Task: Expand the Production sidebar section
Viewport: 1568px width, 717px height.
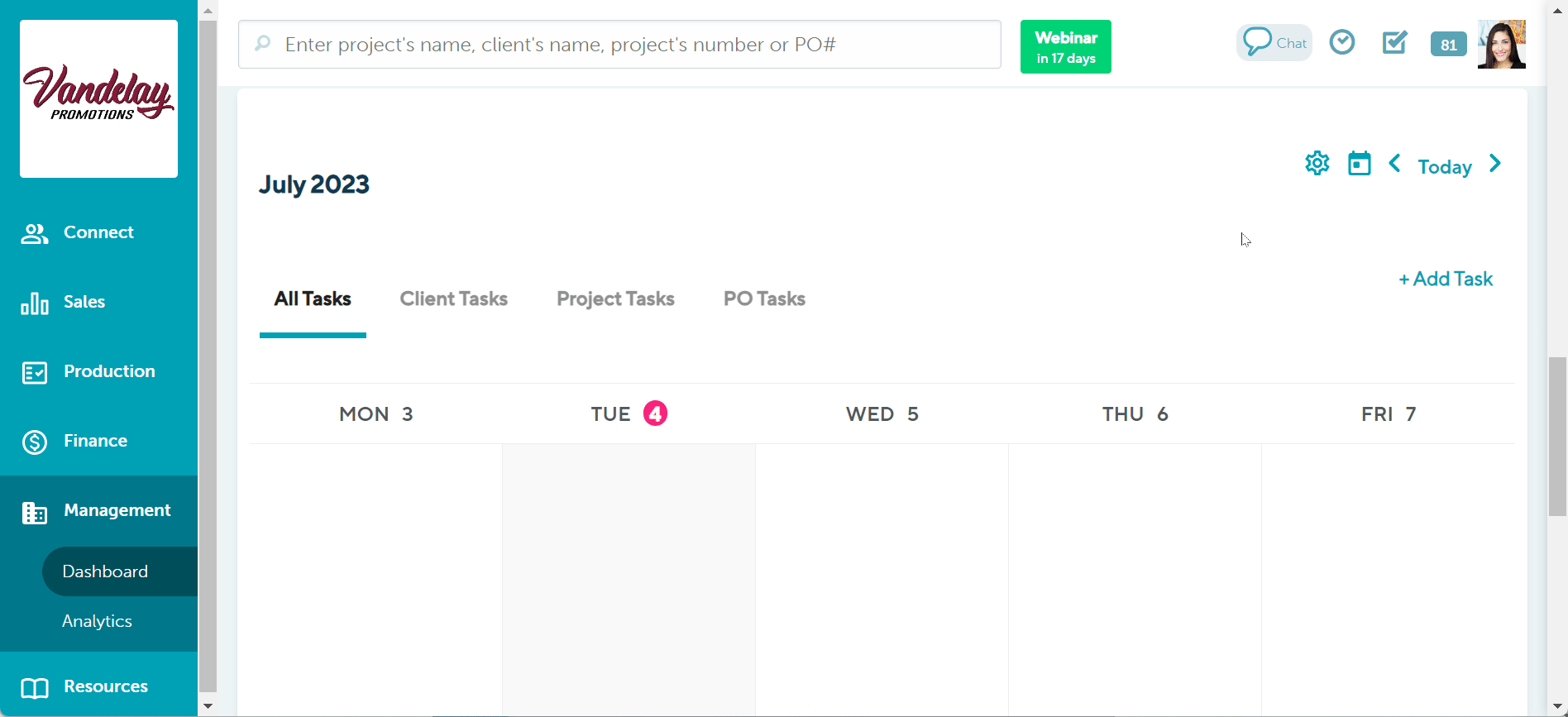Action: click(x=109, y=371)
